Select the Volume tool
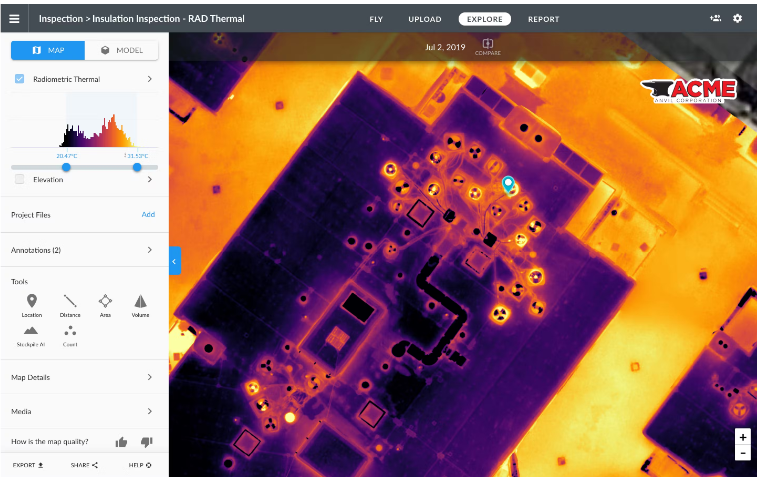 [x=140, y=305]
